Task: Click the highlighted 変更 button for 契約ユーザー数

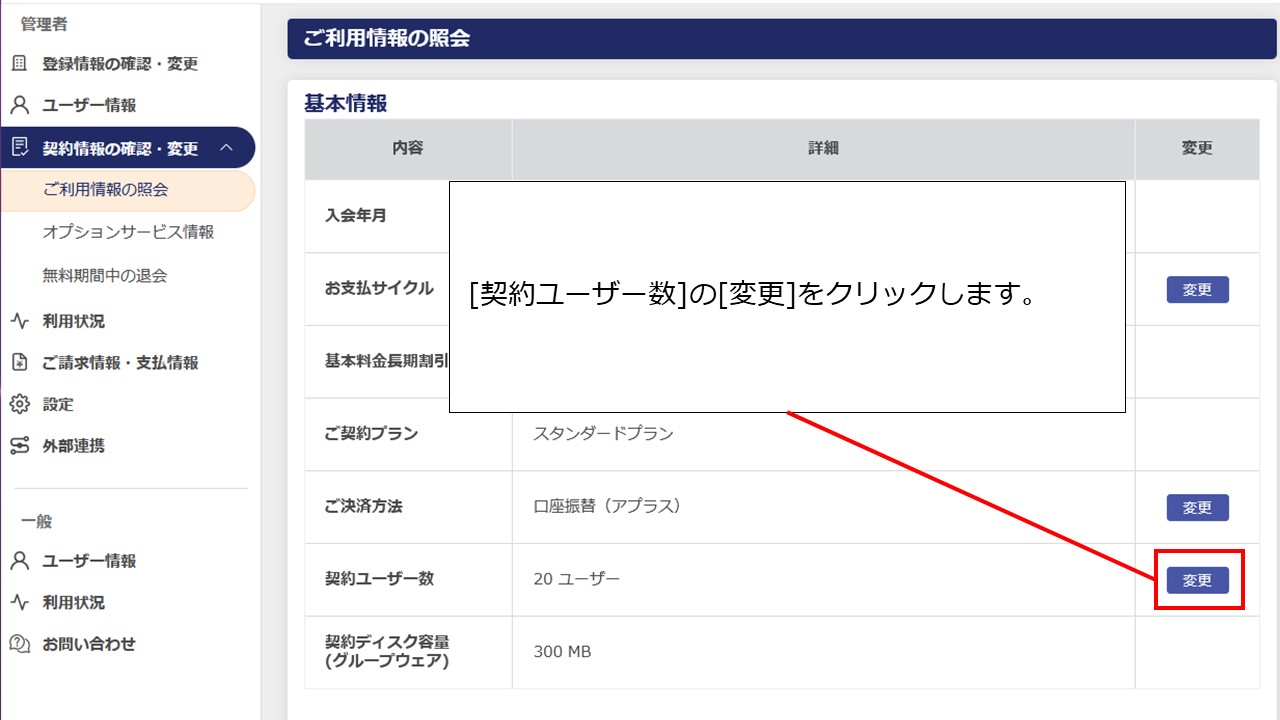Action: [1196, 579]
